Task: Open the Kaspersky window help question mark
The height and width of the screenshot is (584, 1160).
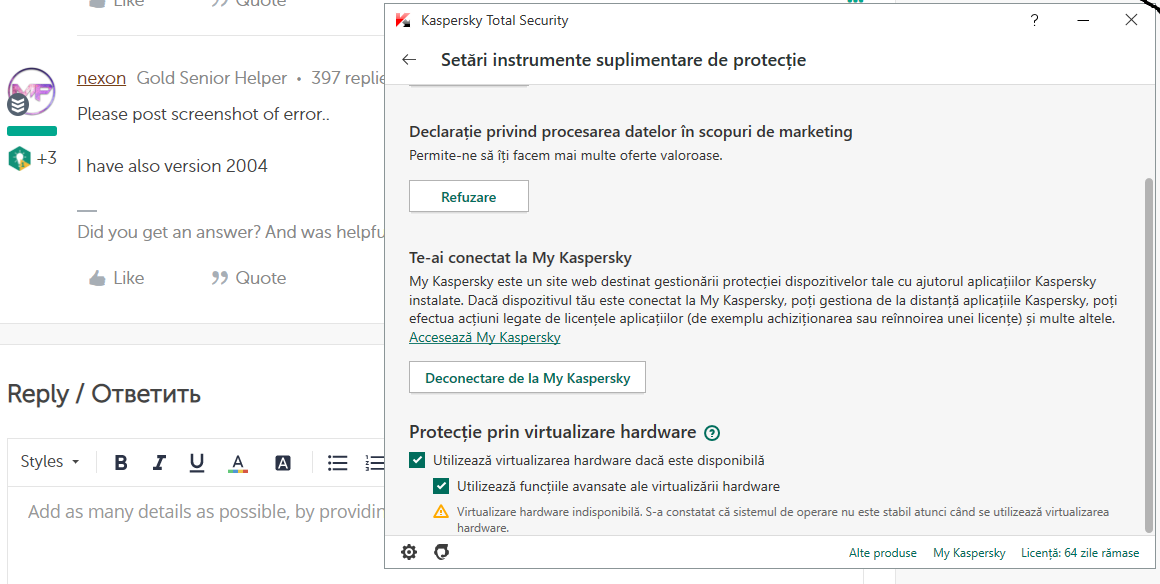Action: pyautogui.click(x=1035, y=20)
